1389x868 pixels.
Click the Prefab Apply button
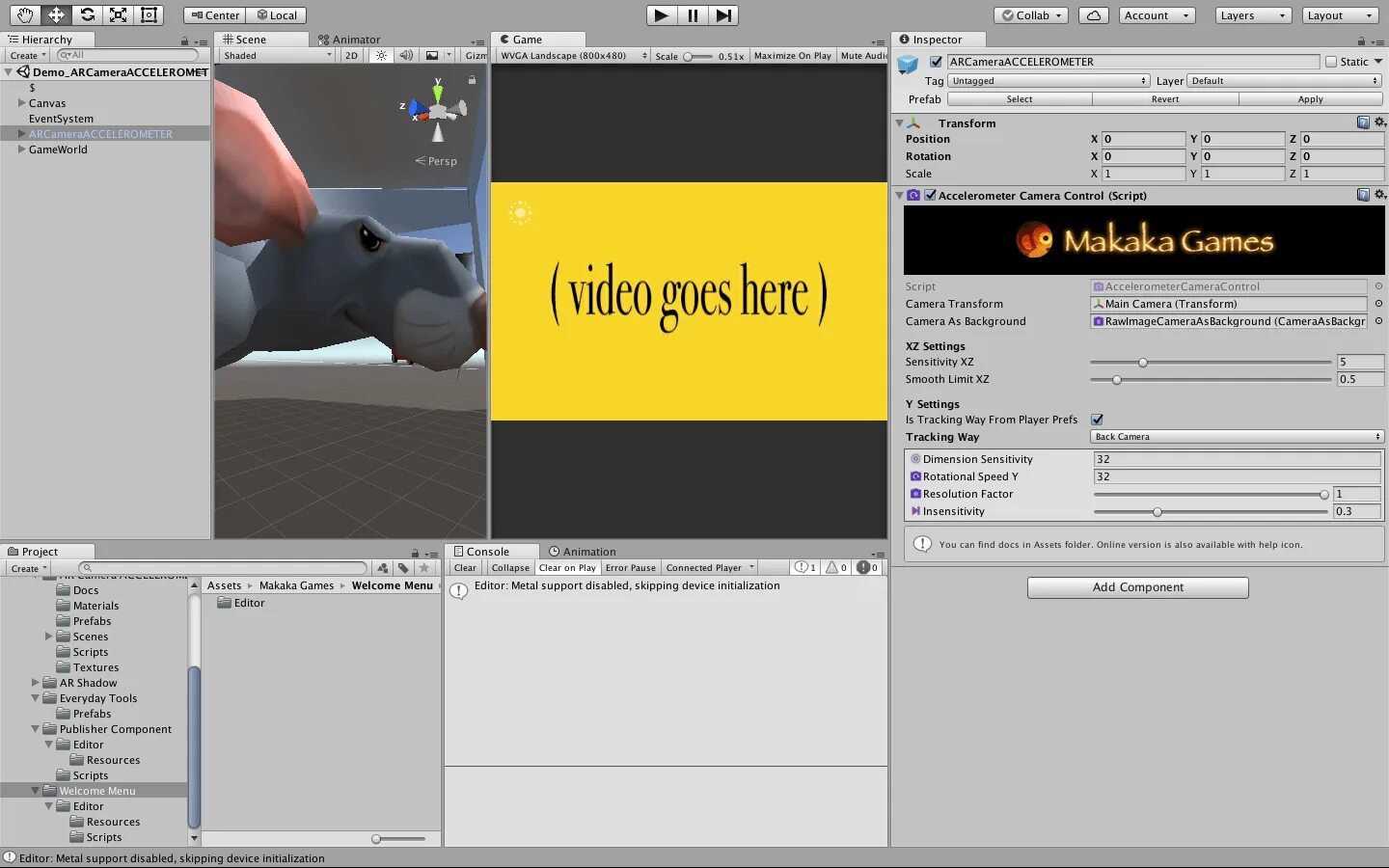tap(1311, 99)
